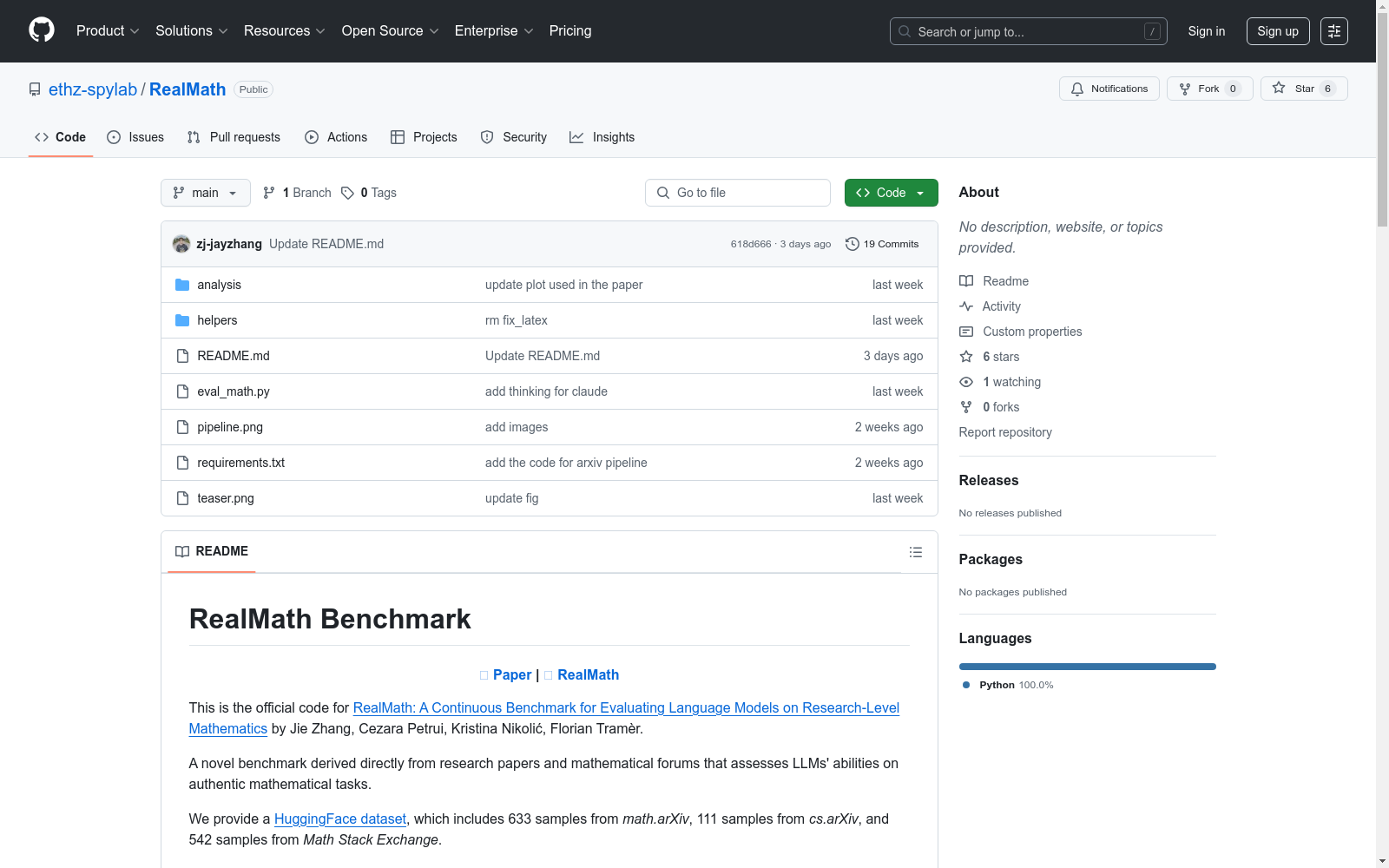Click the Sign up button
Image resolution: width=1389 pixels, height=868 pixels.
pyautogui.click(x=1278, y=31)
